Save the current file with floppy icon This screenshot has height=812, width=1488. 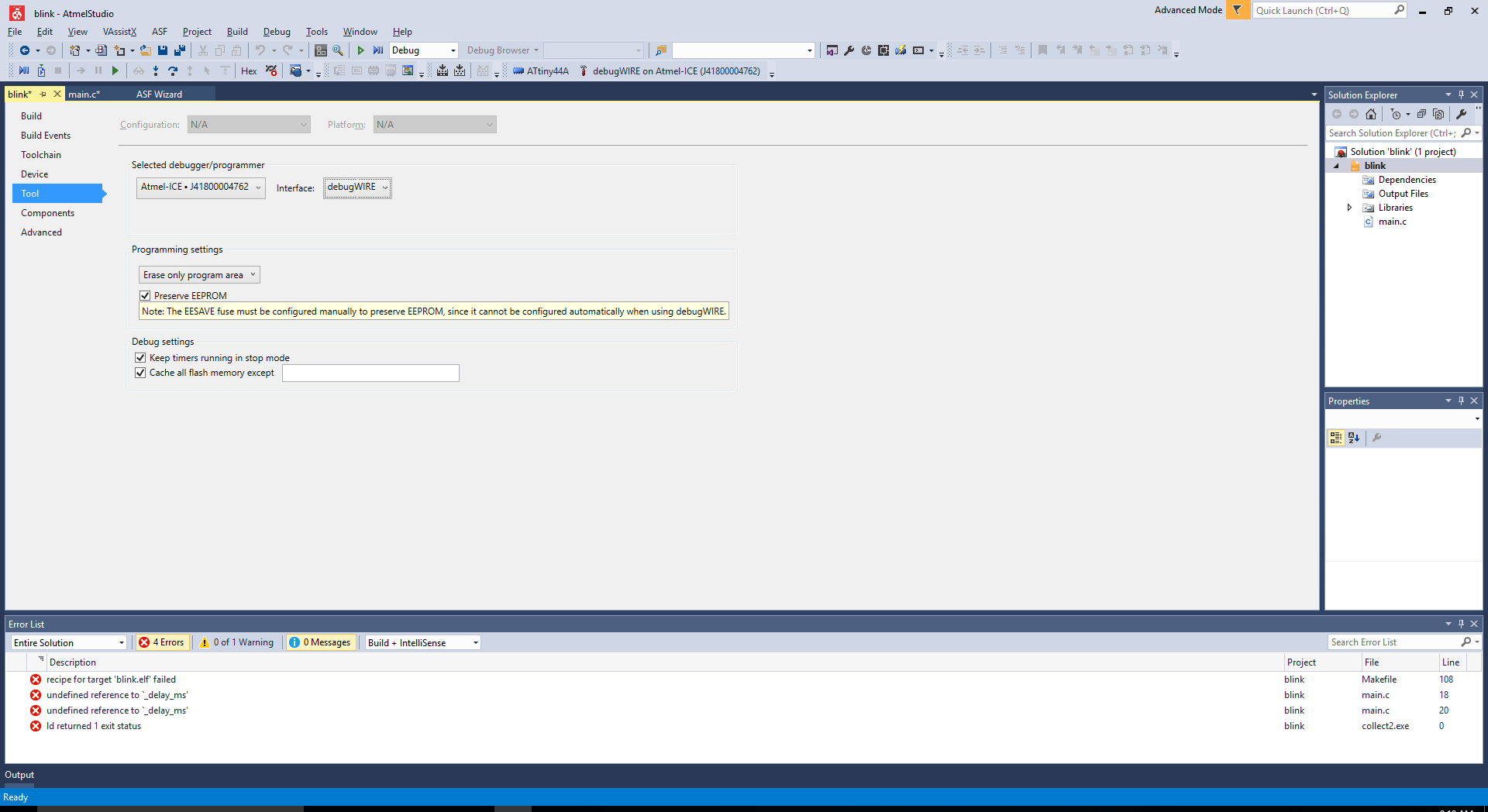click(x=163, y=50)
